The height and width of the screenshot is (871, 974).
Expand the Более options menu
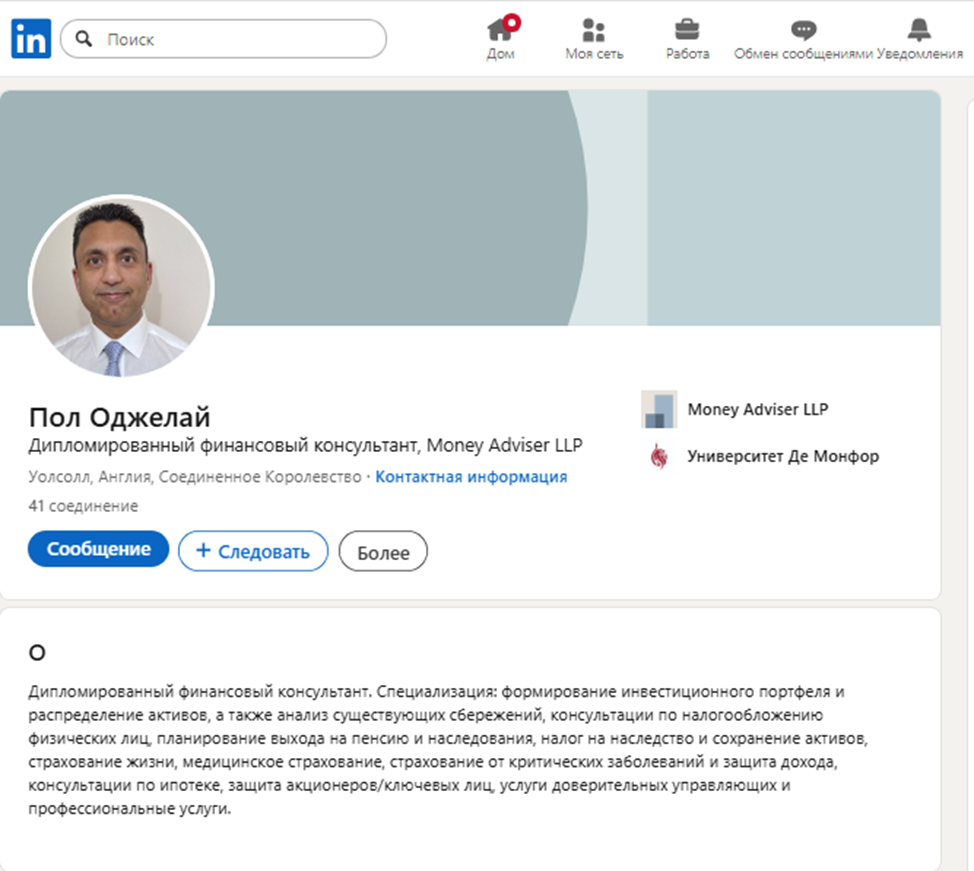382,551
